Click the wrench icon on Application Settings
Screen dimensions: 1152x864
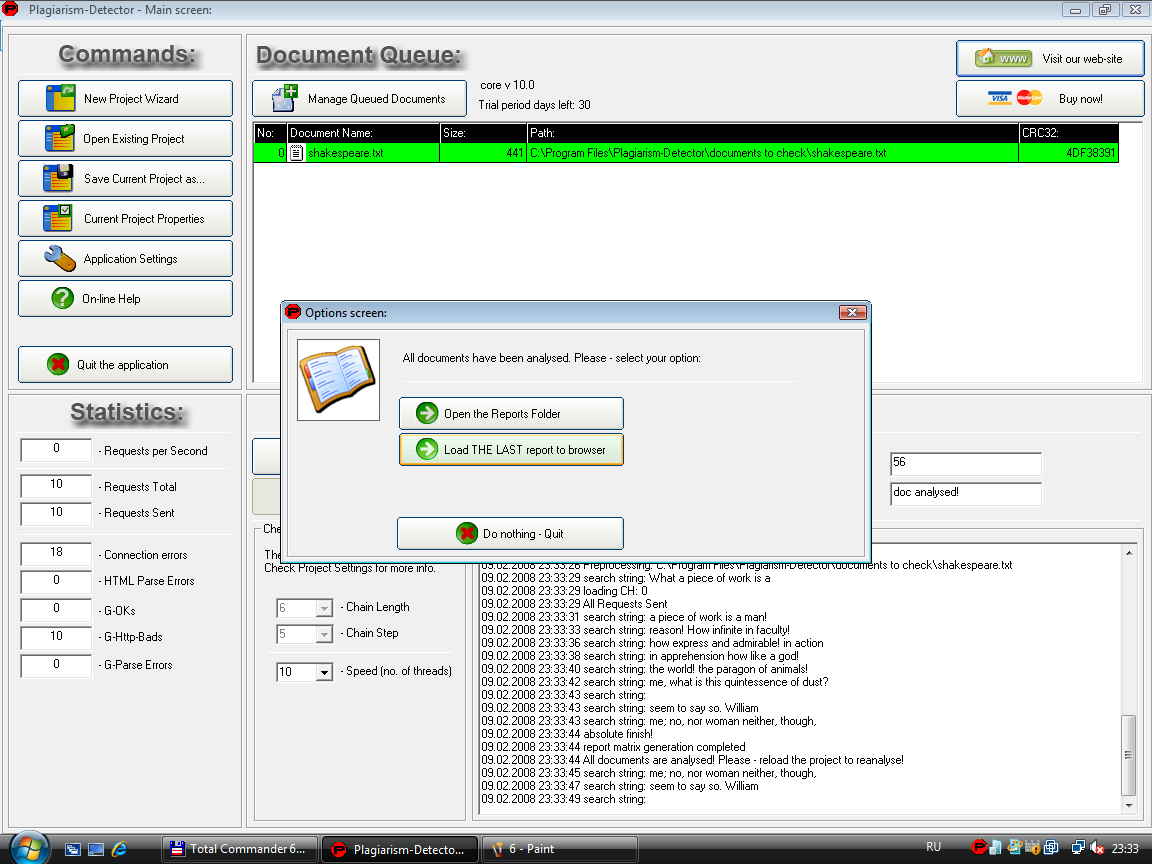click(x=60, y=259)
